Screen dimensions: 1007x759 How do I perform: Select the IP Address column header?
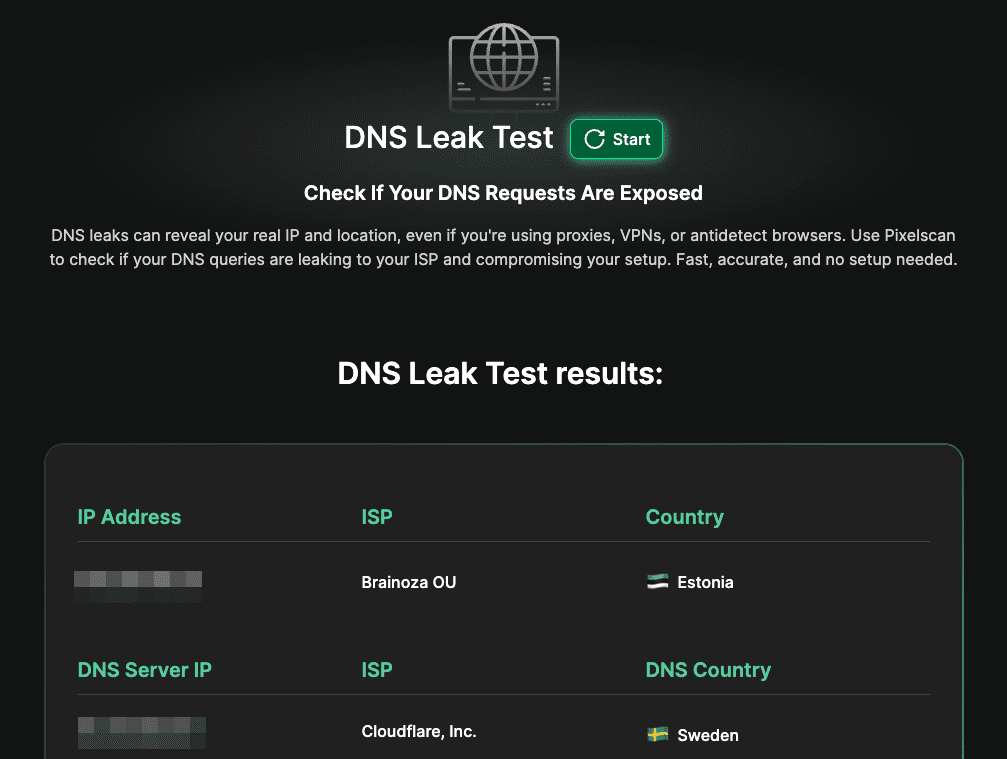click(x=129, y=517)
